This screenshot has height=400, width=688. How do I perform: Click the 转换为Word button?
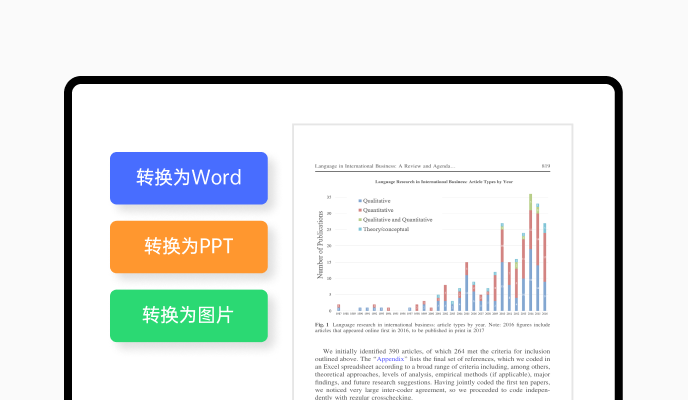coord(189,178)
